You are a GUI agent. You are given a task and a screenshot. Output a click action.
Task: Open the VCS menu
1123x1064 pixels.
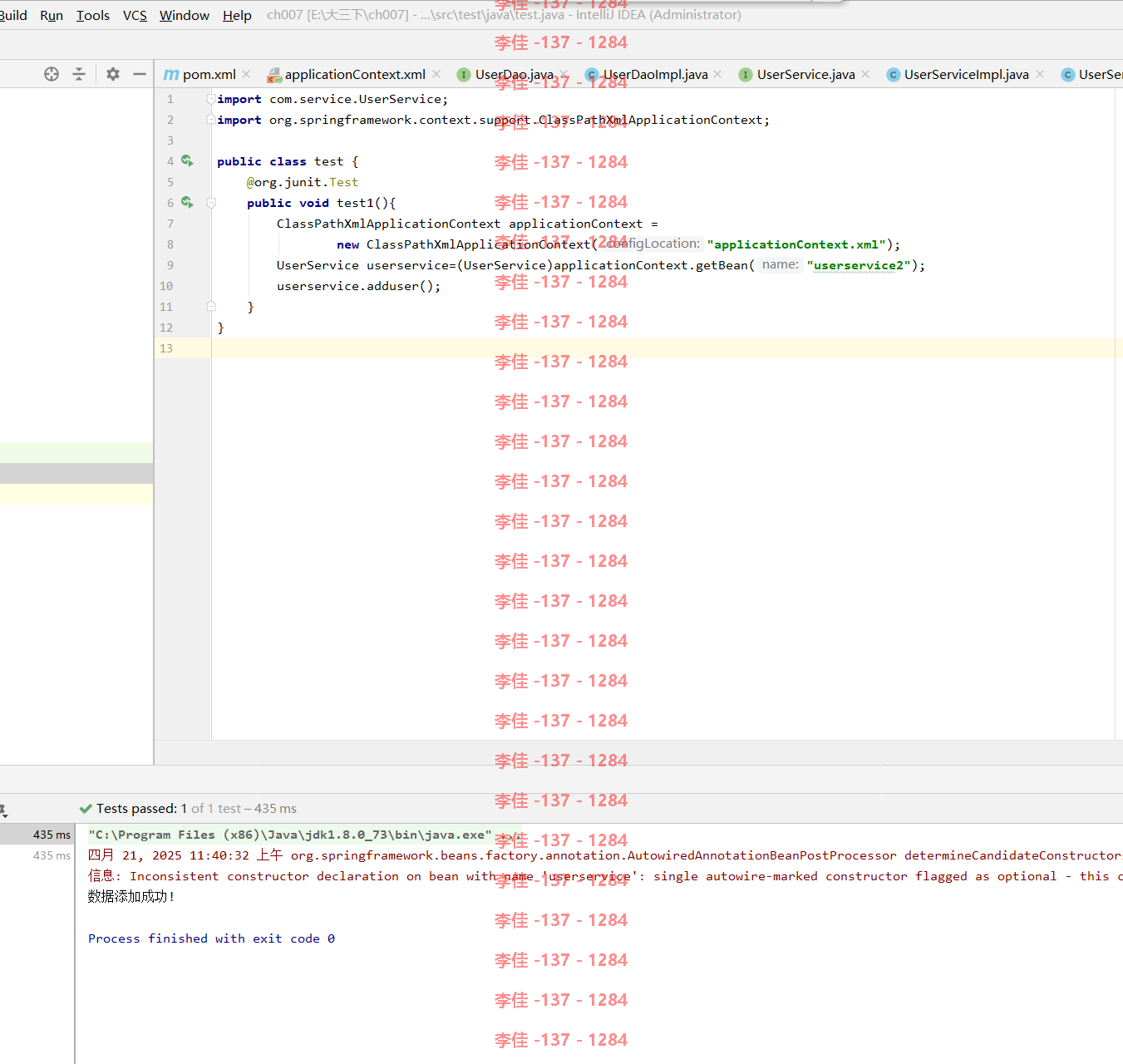click(135, 15)
